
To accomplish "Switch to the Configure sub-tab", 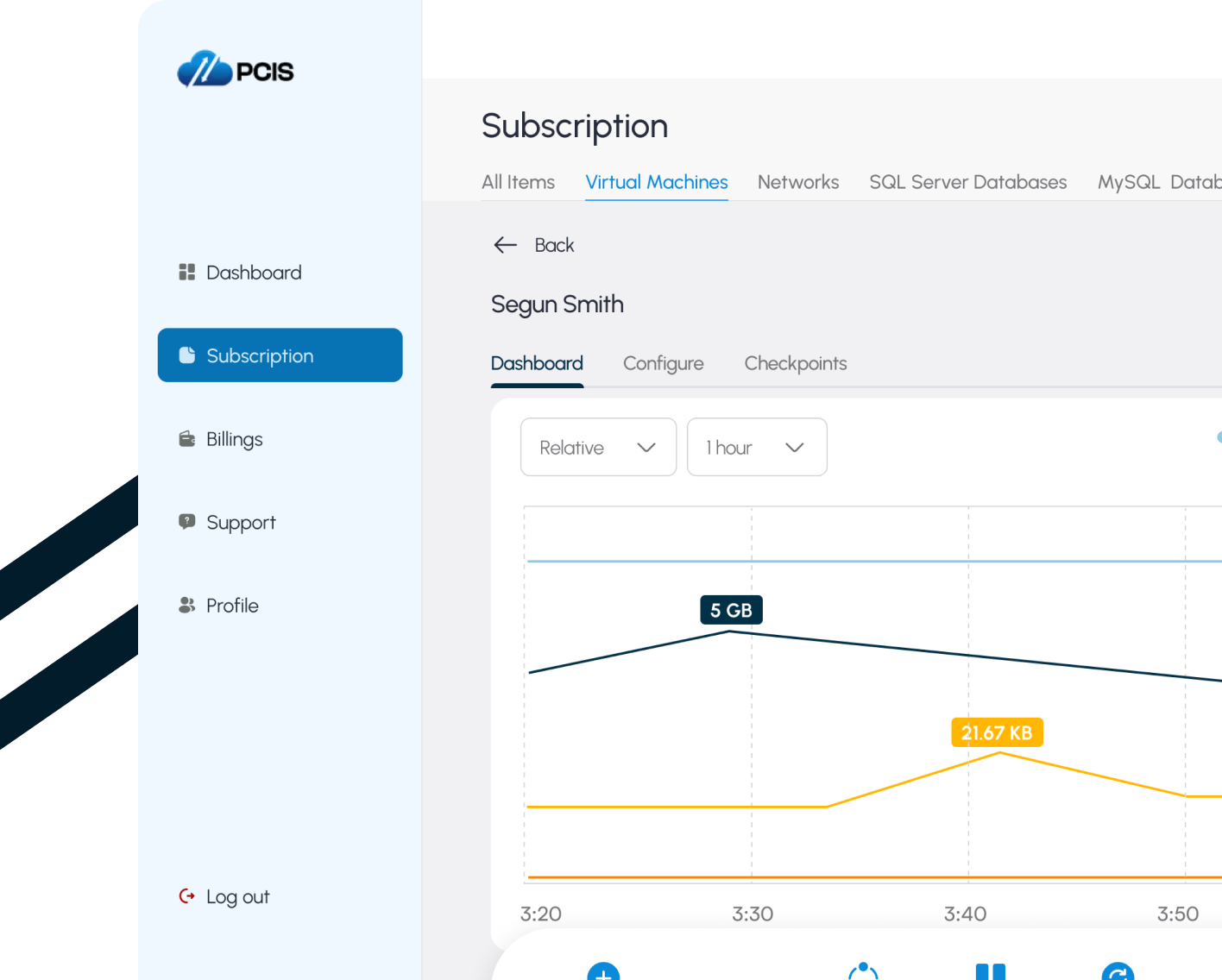I will (664, 363).
